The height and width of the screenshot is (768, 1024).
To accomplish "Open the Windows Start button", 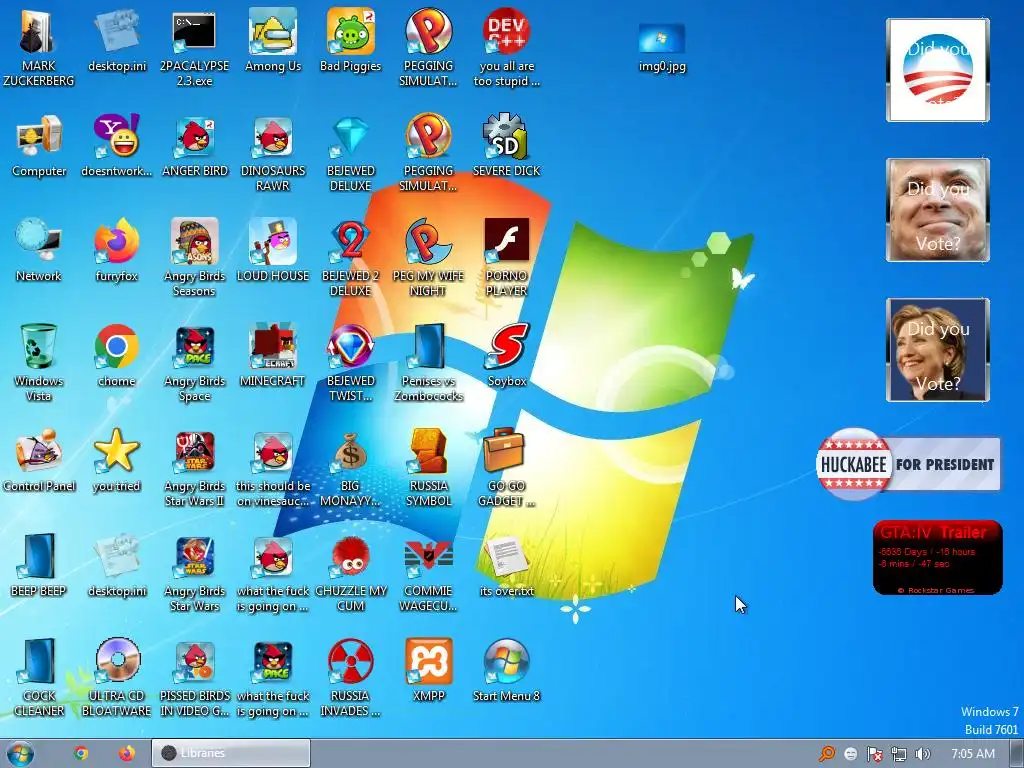I will [x=19, y=753].
